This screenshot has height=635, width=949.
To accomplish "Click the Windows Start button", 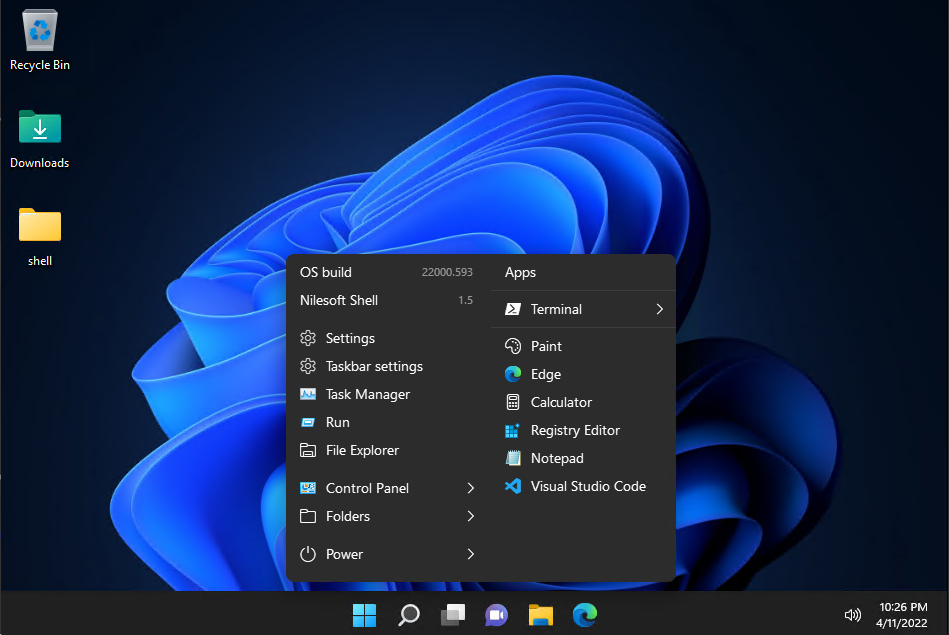I will [364, 615].
